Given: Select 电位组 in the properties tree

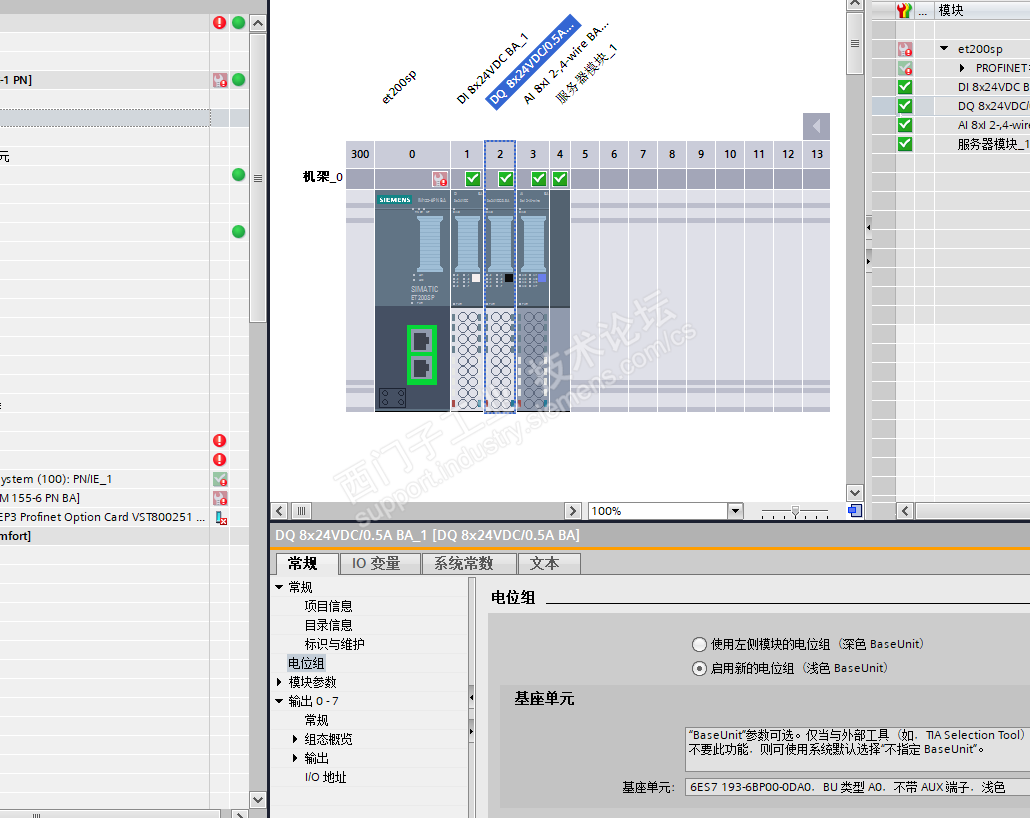Looking at the screenshot, I should point(306,663).
